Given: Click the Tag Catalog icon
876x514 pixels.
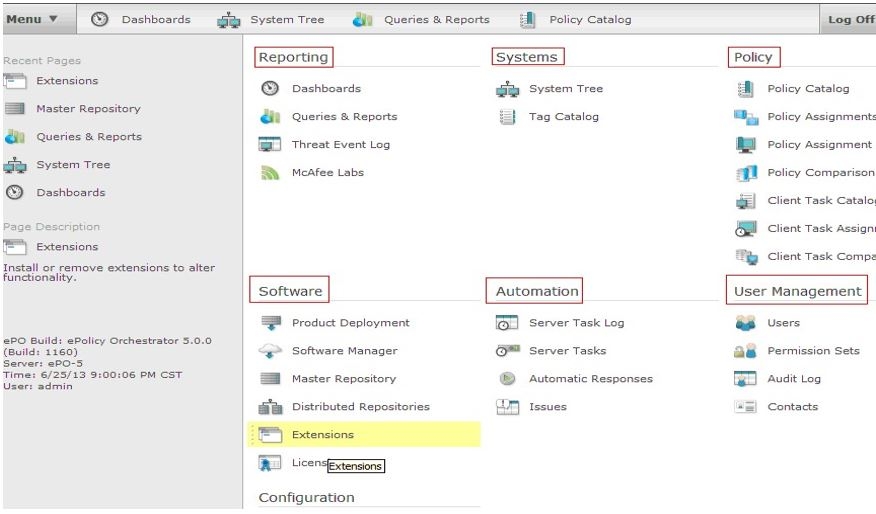Looking at the screenshot, I should coord(507,117).
